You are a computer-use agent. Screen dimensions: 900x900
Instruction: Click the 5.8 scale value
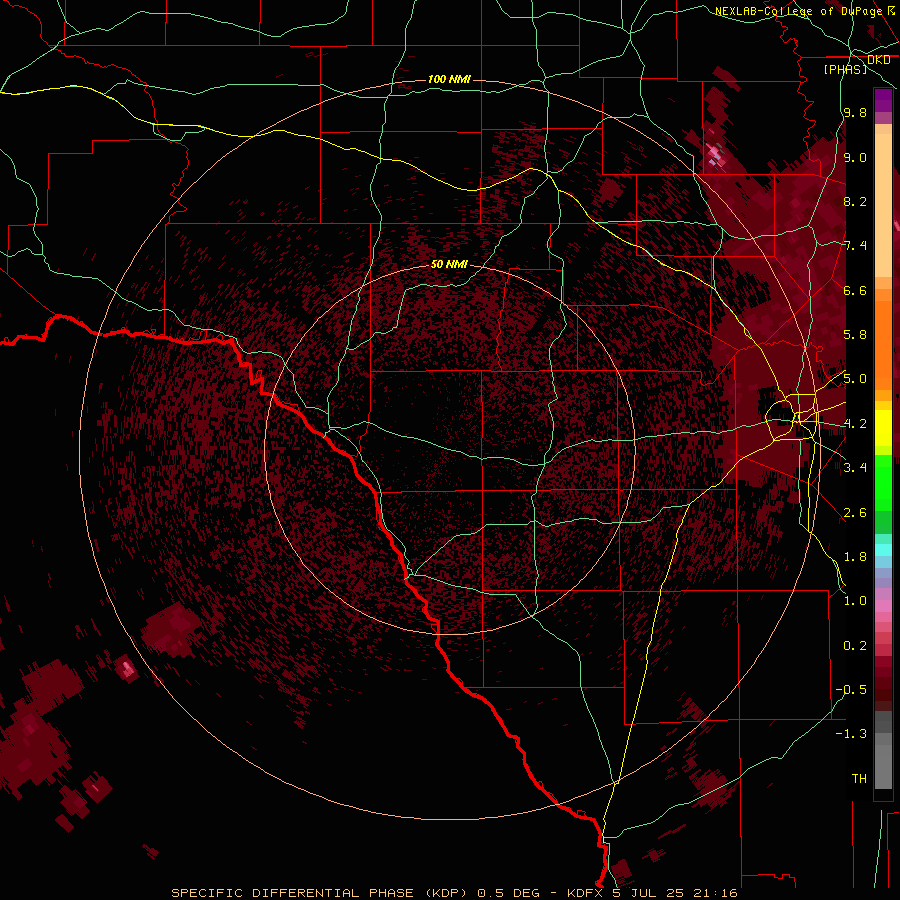(855, 335)
